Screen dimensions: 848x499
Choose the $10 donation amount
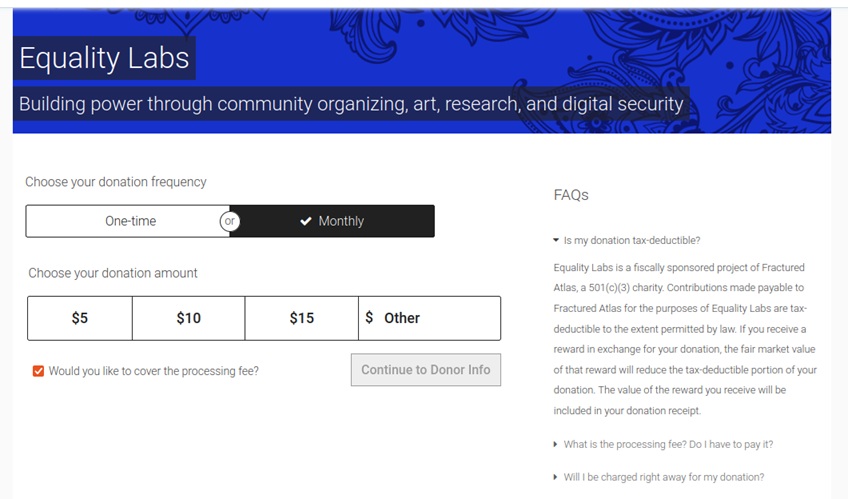pos(188,318)
